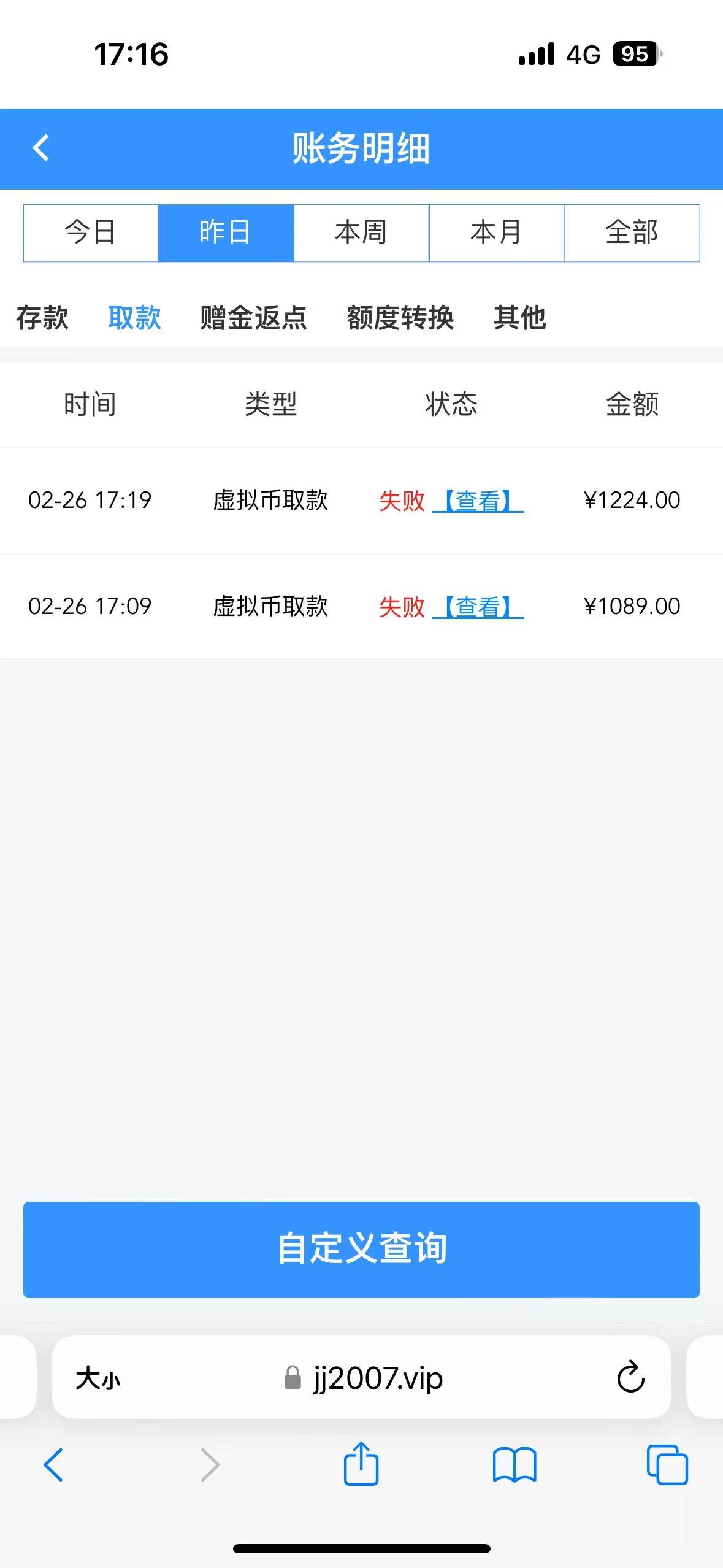Open the 大小 text size menu
Viewport: 723px width, 1568px height.
(x=98, y=1378)
